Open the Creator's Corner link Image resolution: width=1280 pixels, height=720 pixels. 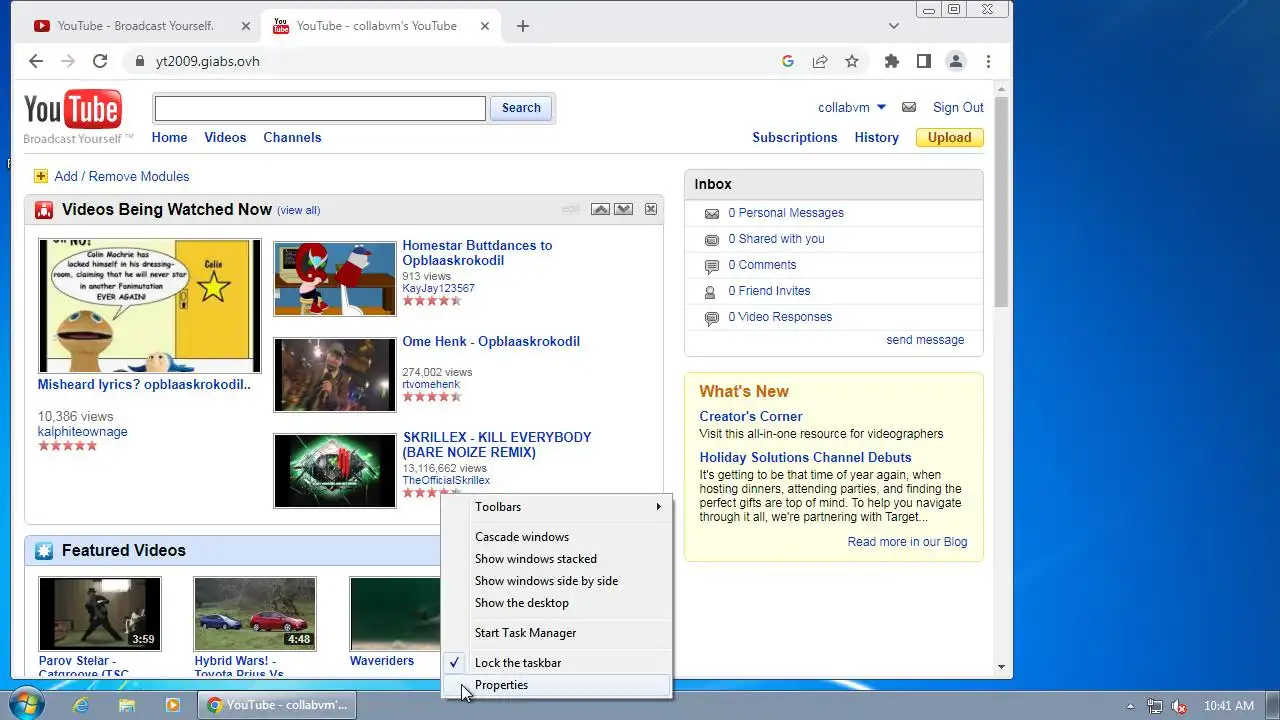pos(751,416)
